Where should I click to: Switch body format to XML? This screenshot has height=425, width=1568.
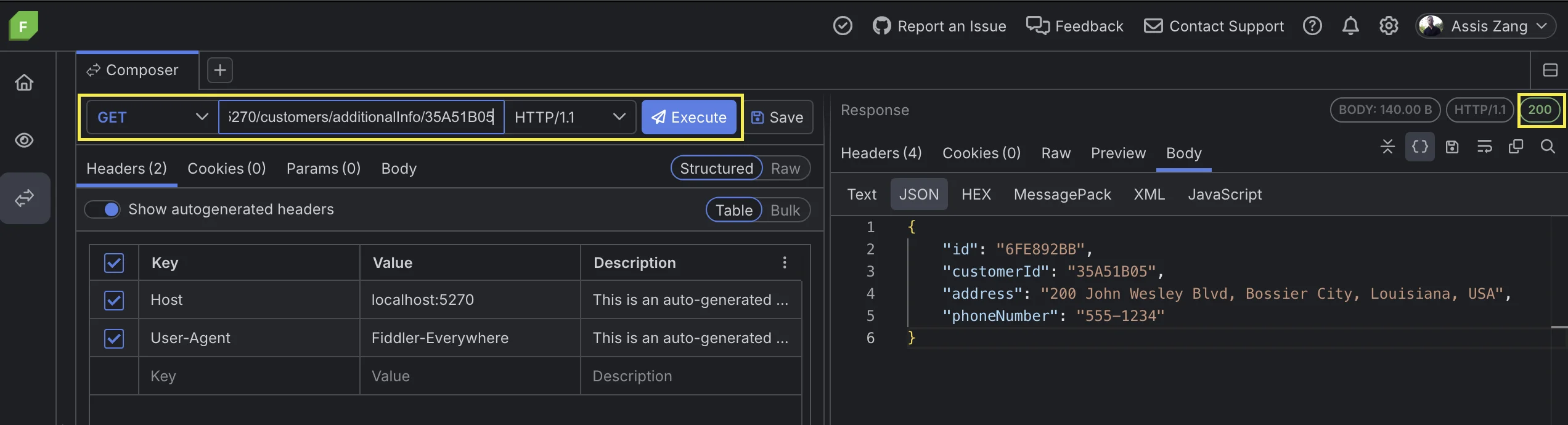[x=1149, y=195]
